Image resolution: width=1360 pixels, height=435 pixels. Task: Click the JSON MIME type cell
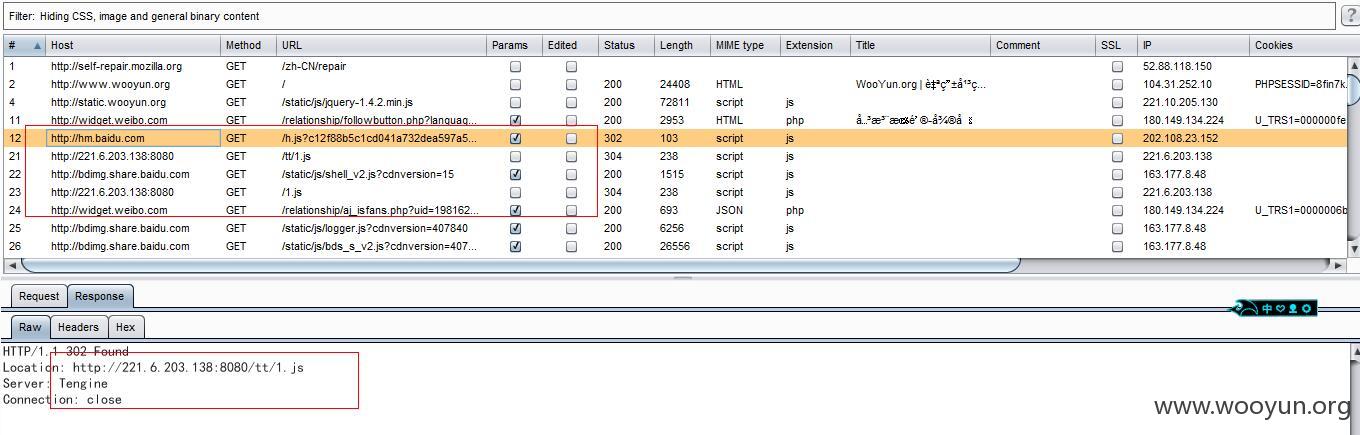(x=746, y=210)
